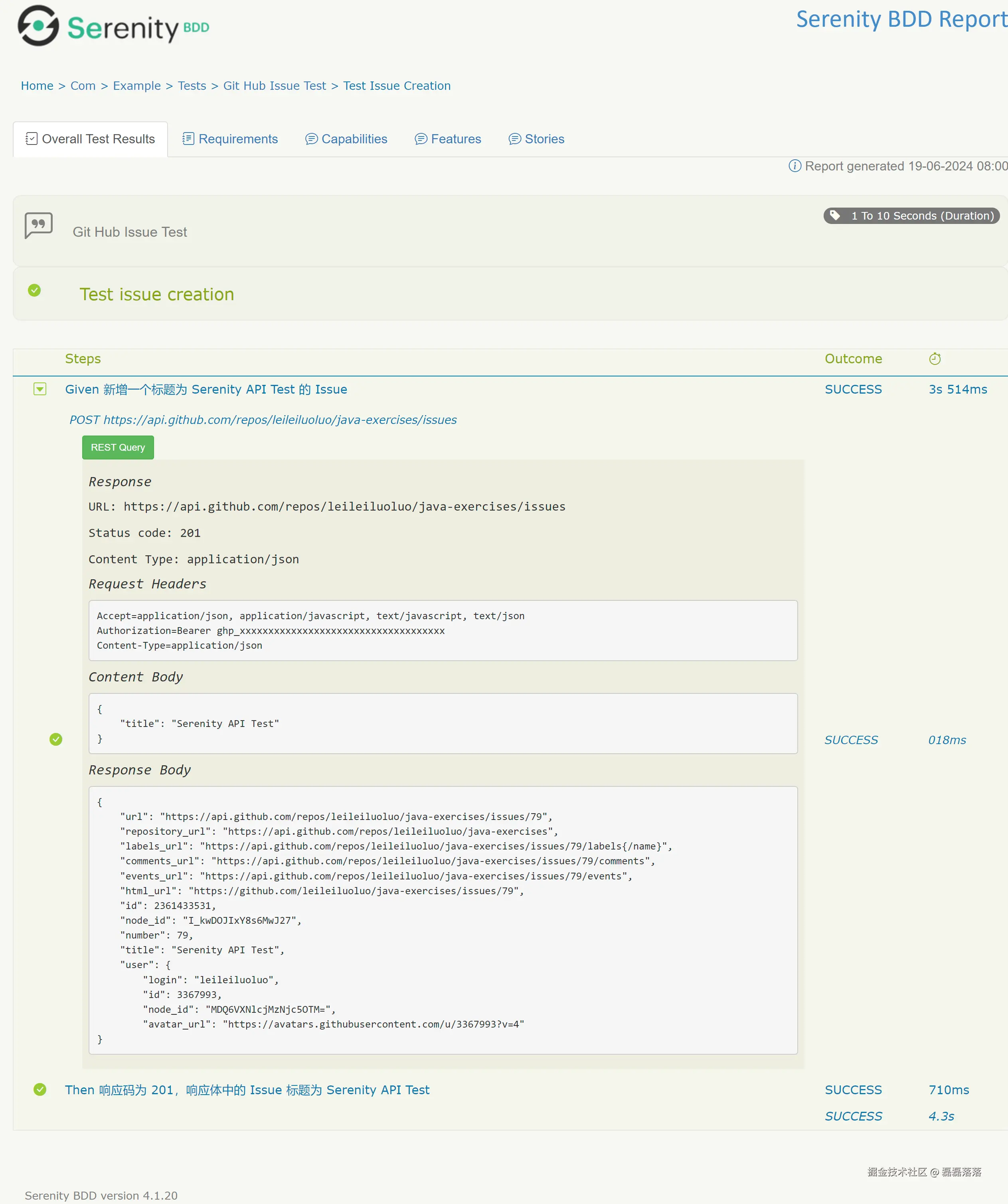The image size is (1008, 1204).
Task: Click the Capabilities speech bubble icon
Action: 311,139
